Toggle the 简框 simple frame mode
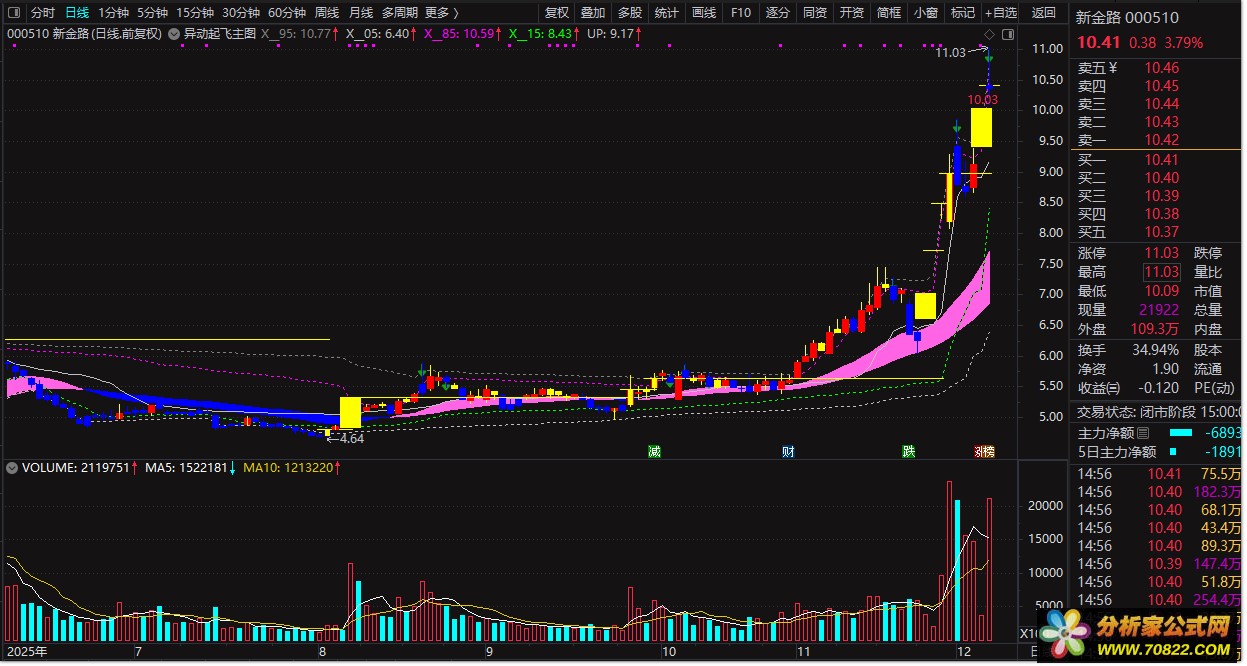The image size is (1247, 666). (888, 13)
